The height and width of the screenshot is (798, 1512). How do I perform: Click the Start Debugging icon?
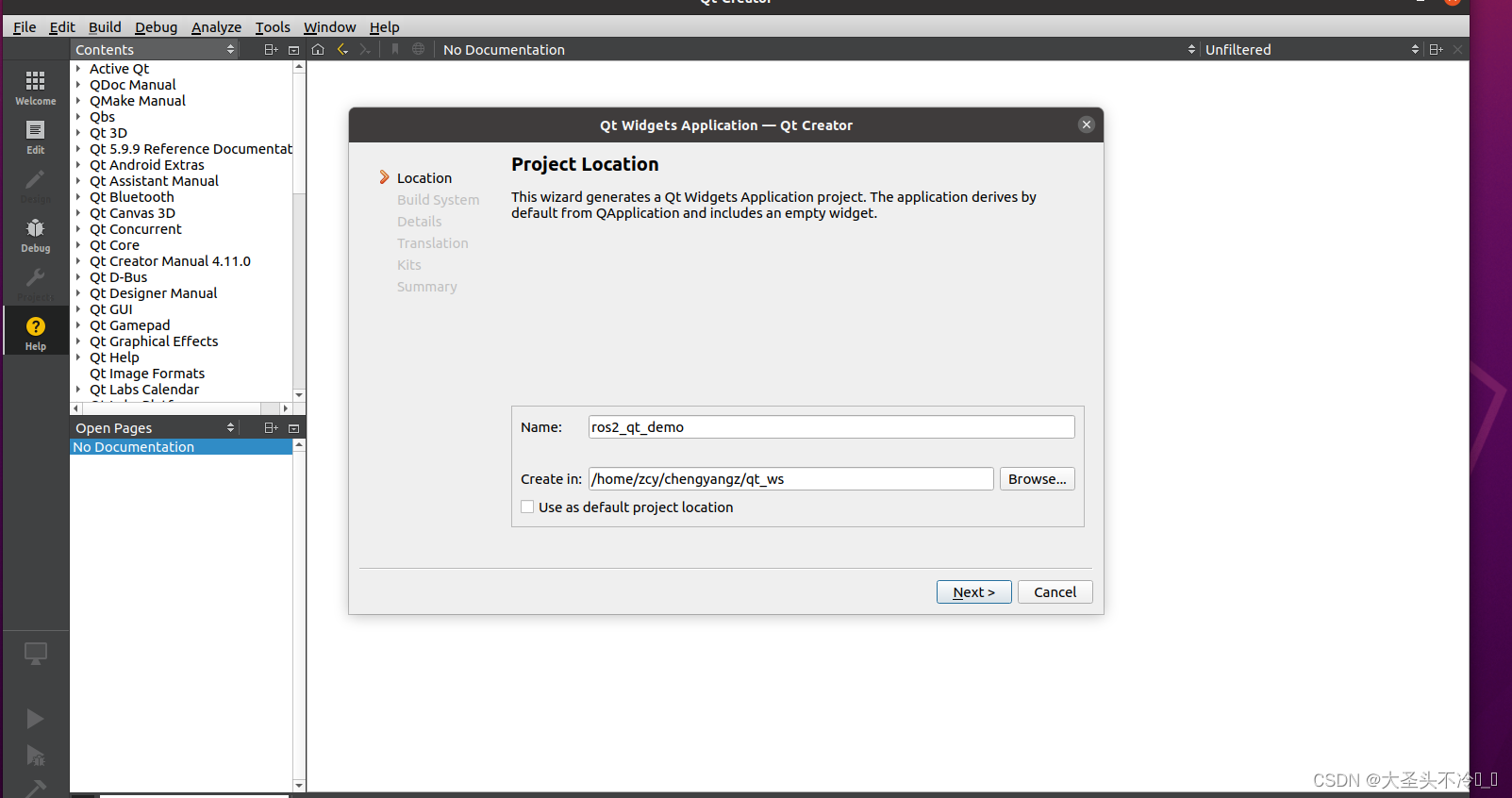tap(35, 756)
